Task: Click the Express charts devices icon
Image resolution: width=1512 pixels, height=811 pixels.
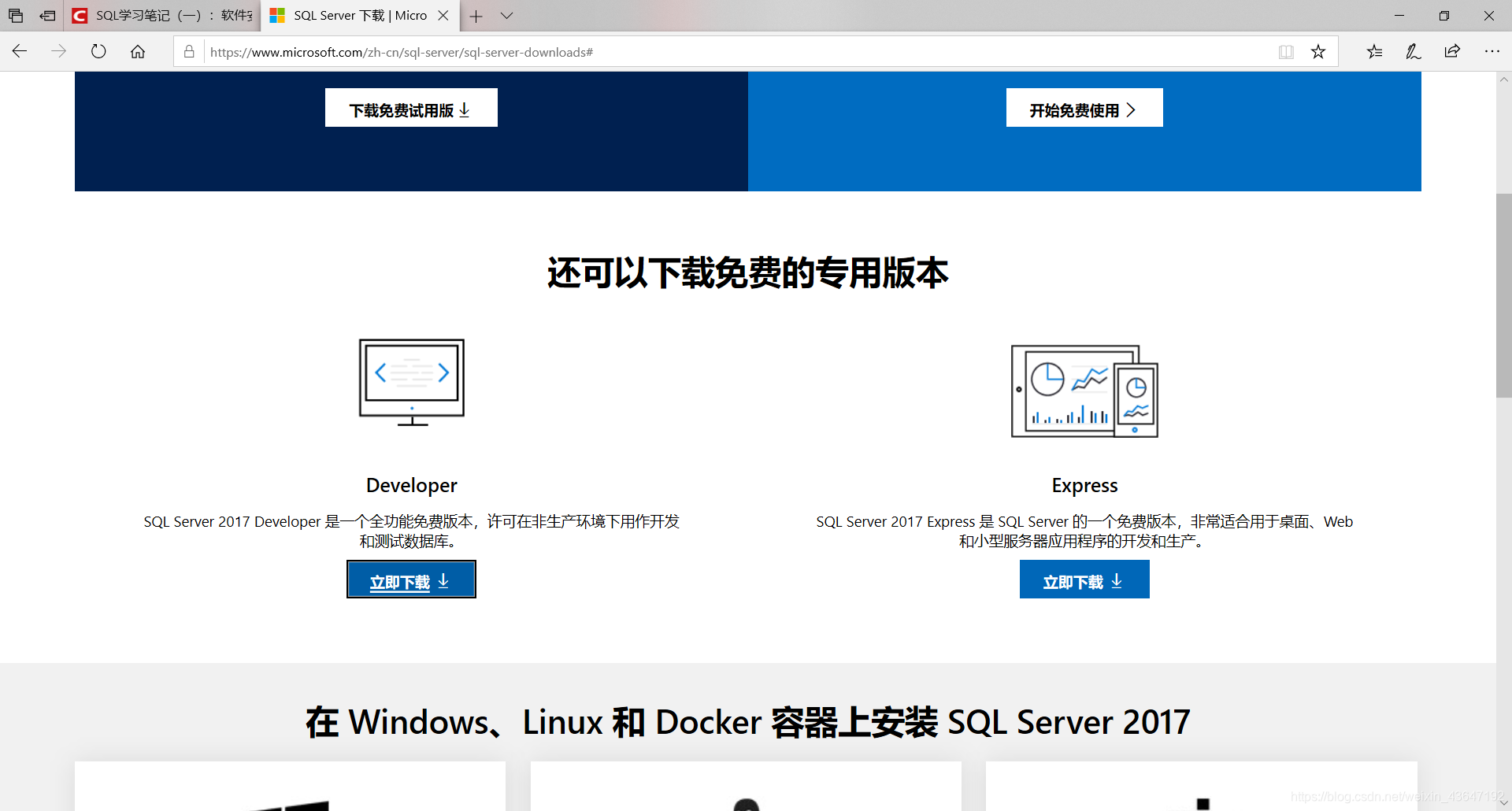Action: point(1084,391)
